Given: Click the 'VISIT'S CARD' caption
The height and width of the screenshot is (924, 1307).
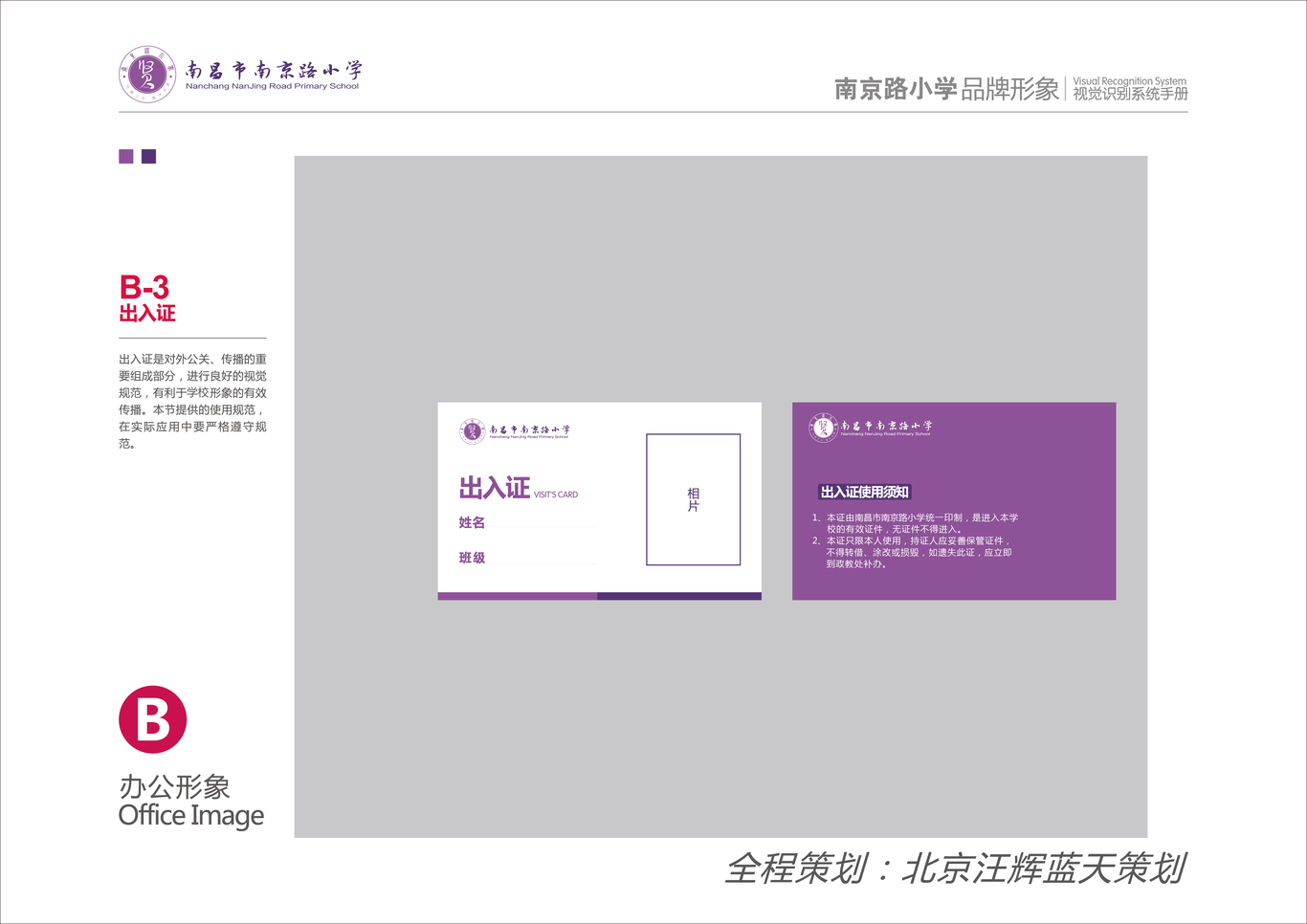Looking at the screenshot, I should pyautogui.click(x=556, y=495).
